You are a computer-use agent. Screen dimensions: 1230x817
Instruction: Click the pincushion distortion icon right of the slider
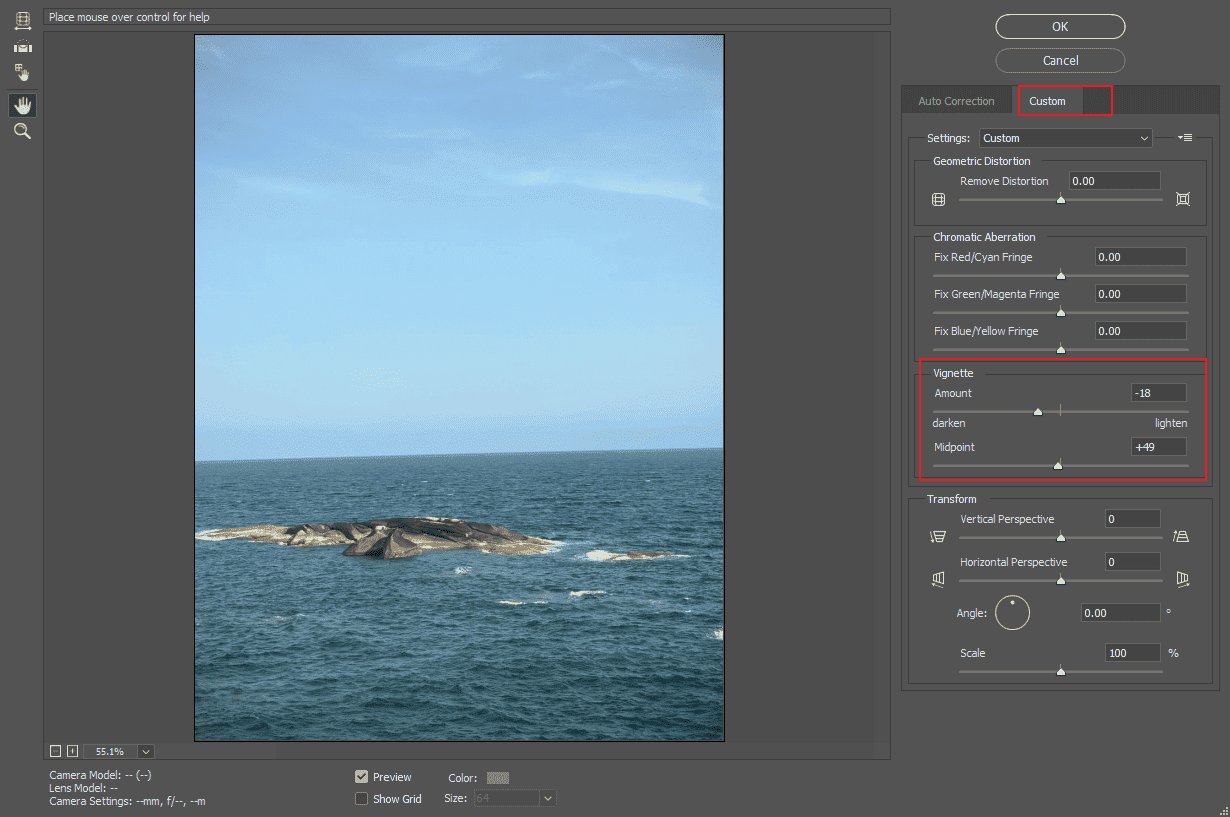(1183, 199)
